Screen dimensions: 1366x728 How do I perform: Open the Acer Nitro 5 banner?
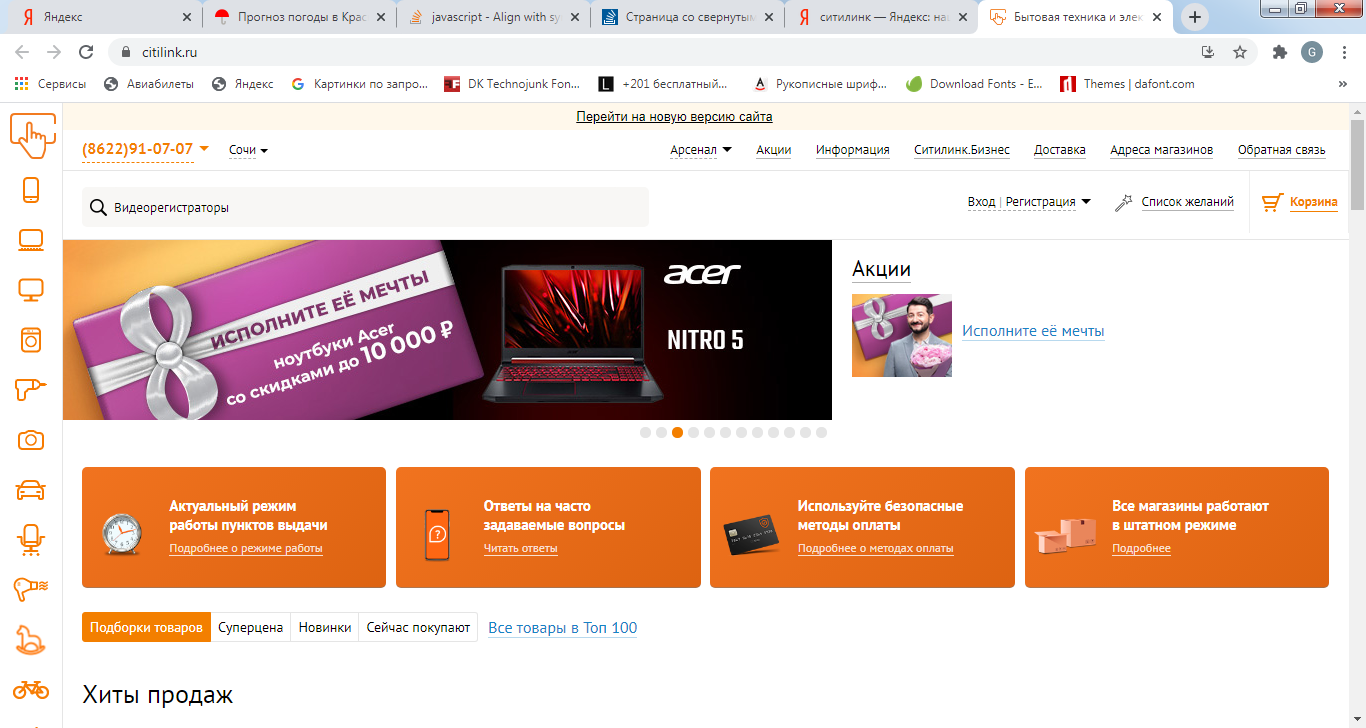tap(447, 330)
